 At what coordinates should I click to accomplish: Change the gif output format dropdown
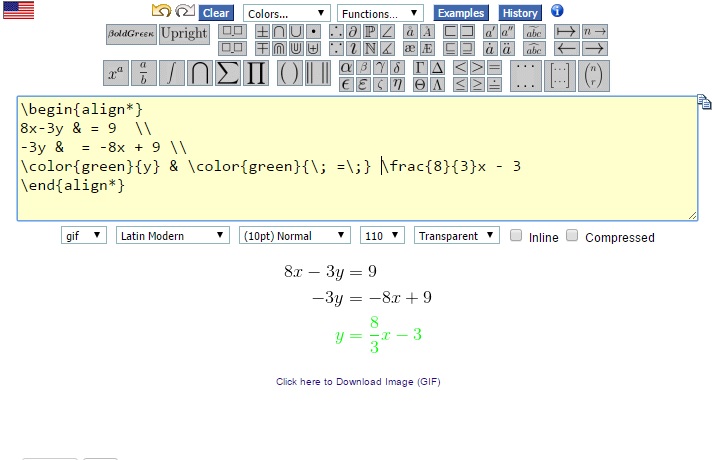coord(84,235)
